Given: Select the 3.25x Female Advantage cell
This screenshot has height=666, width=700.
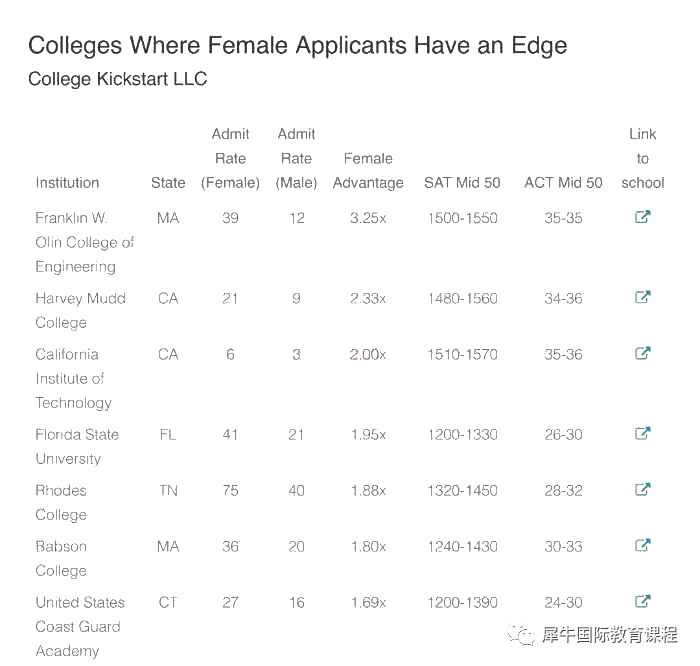Looking at the screenshot, I should (368, 218).
